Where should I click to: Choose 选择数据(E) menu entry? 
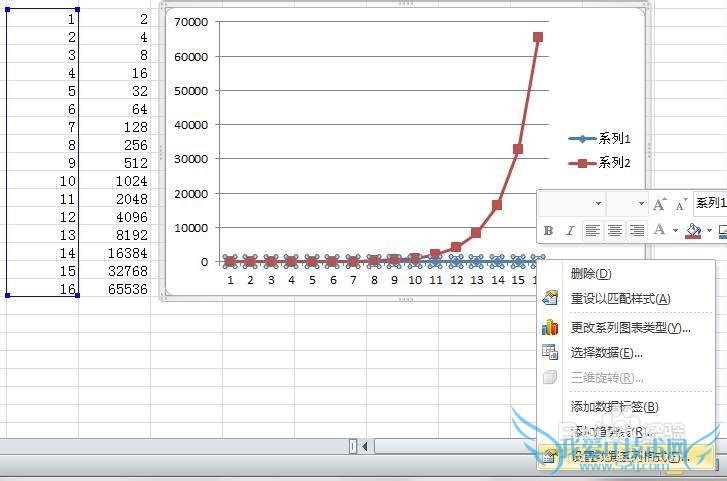pos(625,353)
